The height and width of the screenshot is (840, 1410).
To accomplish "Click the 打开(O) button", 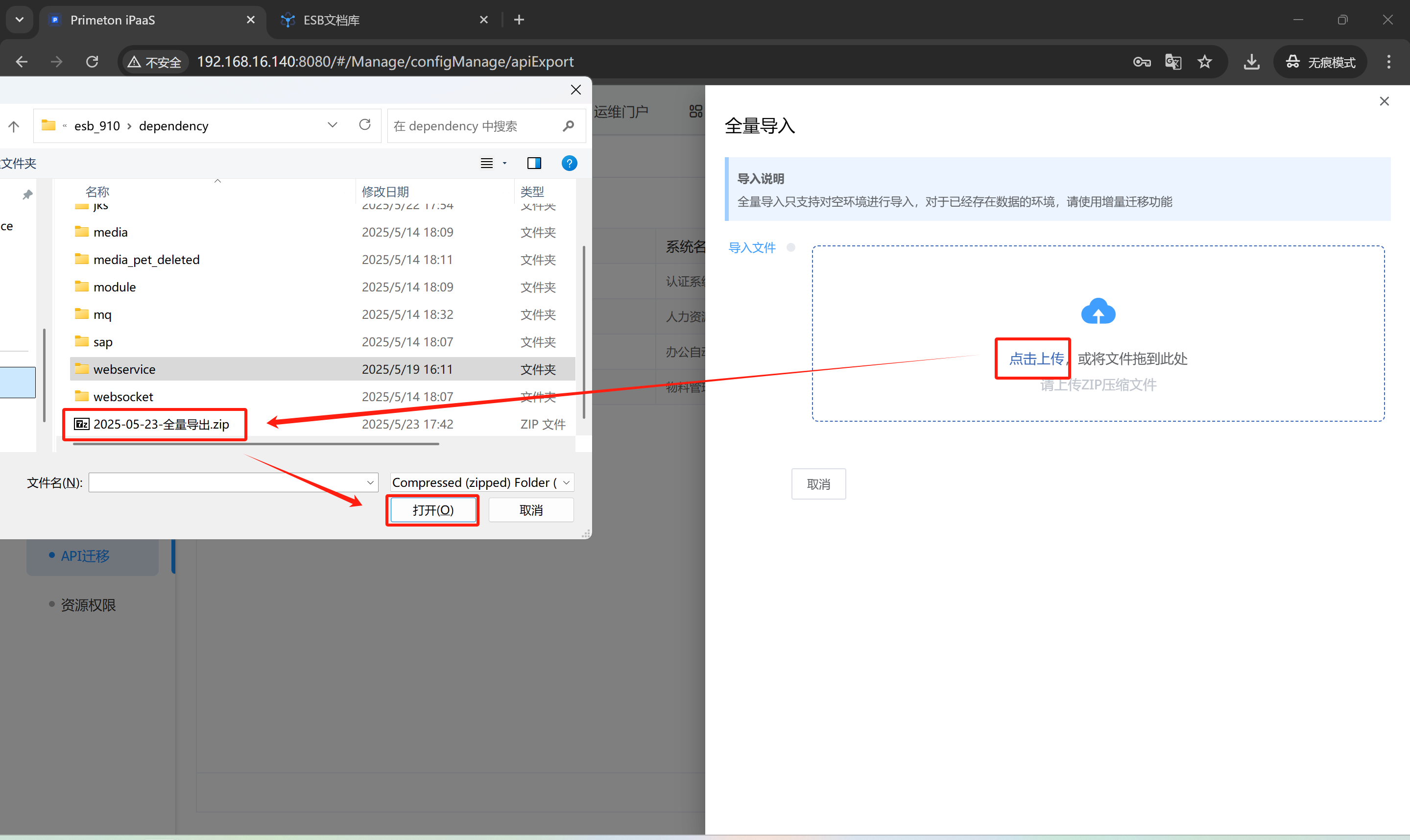I will pyautogui.click(x=433, y=510).
